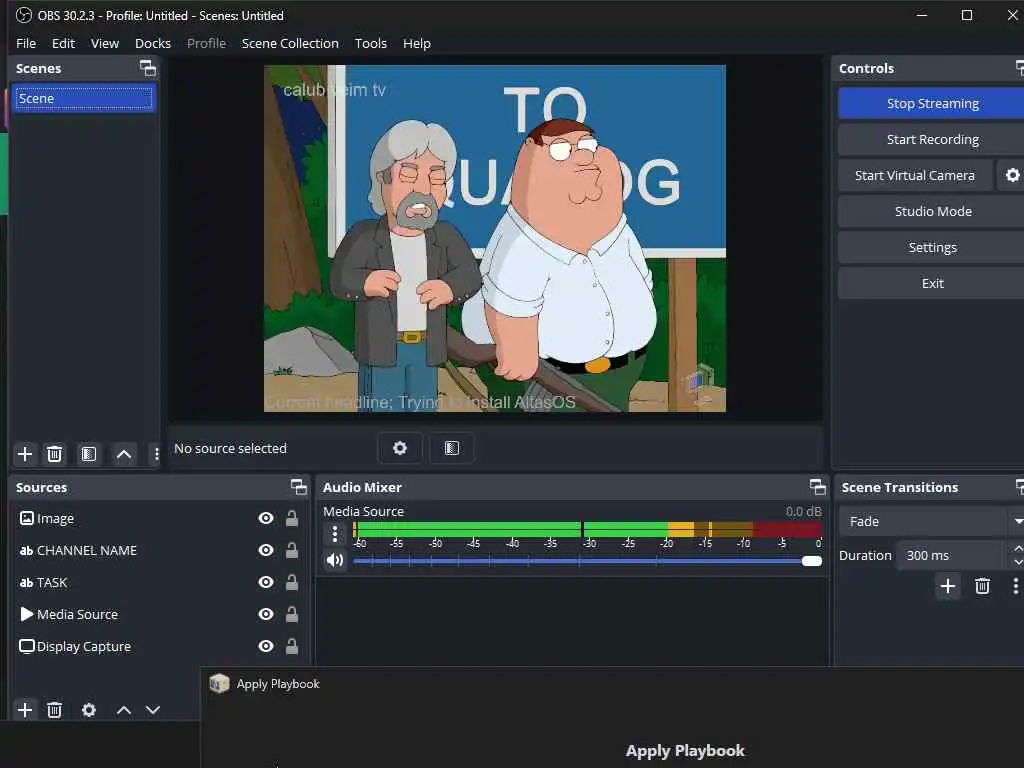Click the Media Source audio level meter
The height and width of the screenshot is (768, 1024).
(587, 529)
